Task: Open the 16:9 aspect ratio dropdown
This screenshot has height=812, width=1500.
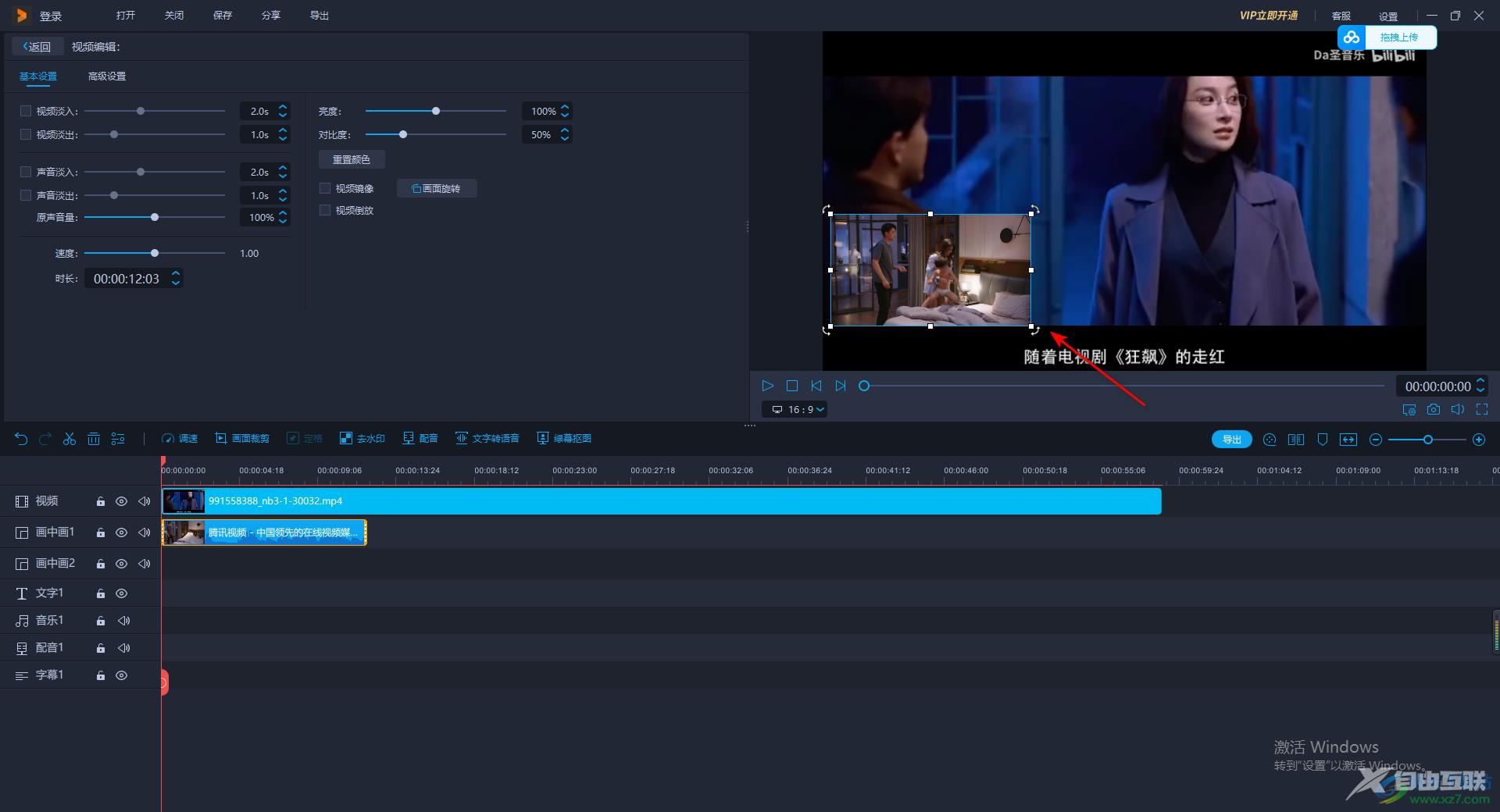Action: click(795, 409)
